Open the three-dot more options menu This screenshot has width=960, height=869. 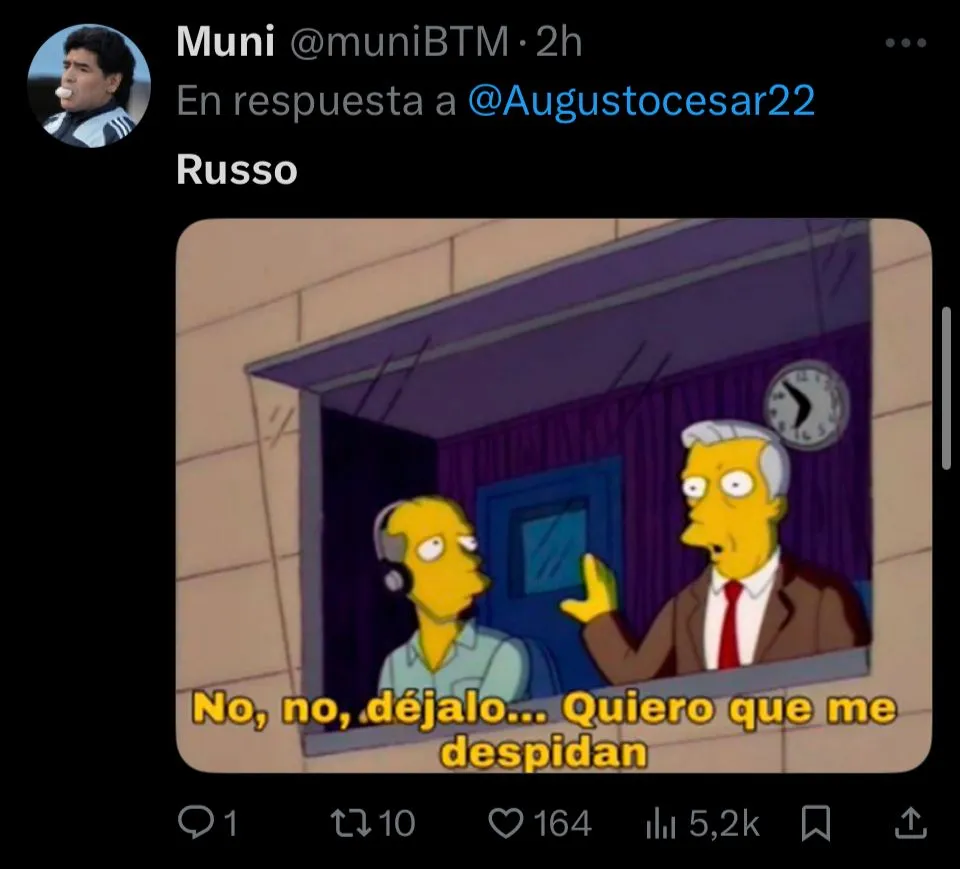pyautogui.click(x=906, y=43)
